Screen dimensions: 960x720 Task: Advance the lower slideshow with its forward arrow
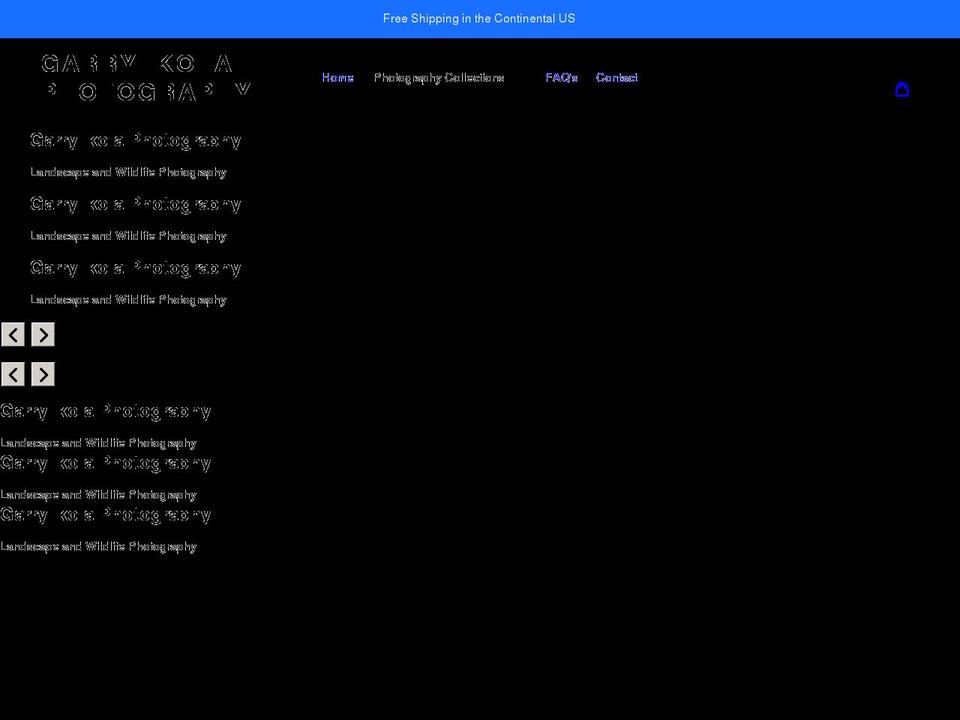pos(42,374)
